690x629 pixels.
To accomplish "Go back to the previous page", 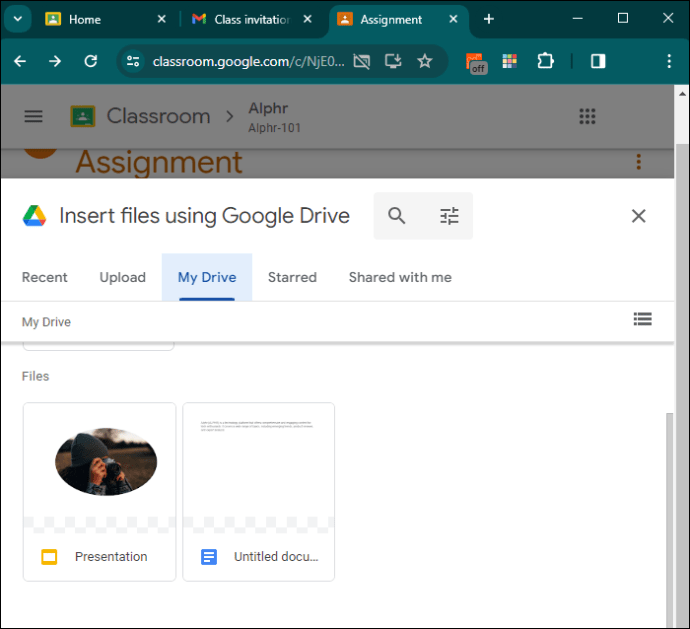I will pyautogui.click(x=20, y=61).
